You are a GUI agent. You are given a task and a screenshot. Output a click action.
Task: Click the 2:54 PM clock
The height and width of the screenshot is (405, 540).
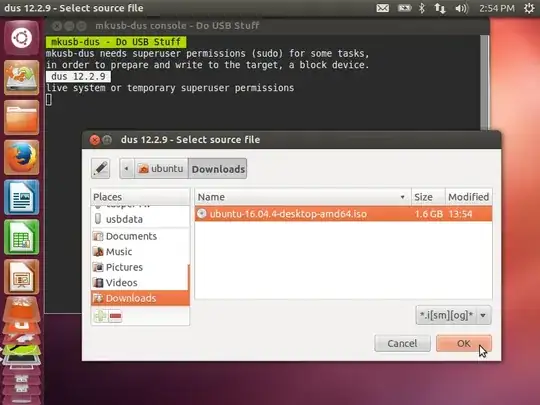pos(497,8)
